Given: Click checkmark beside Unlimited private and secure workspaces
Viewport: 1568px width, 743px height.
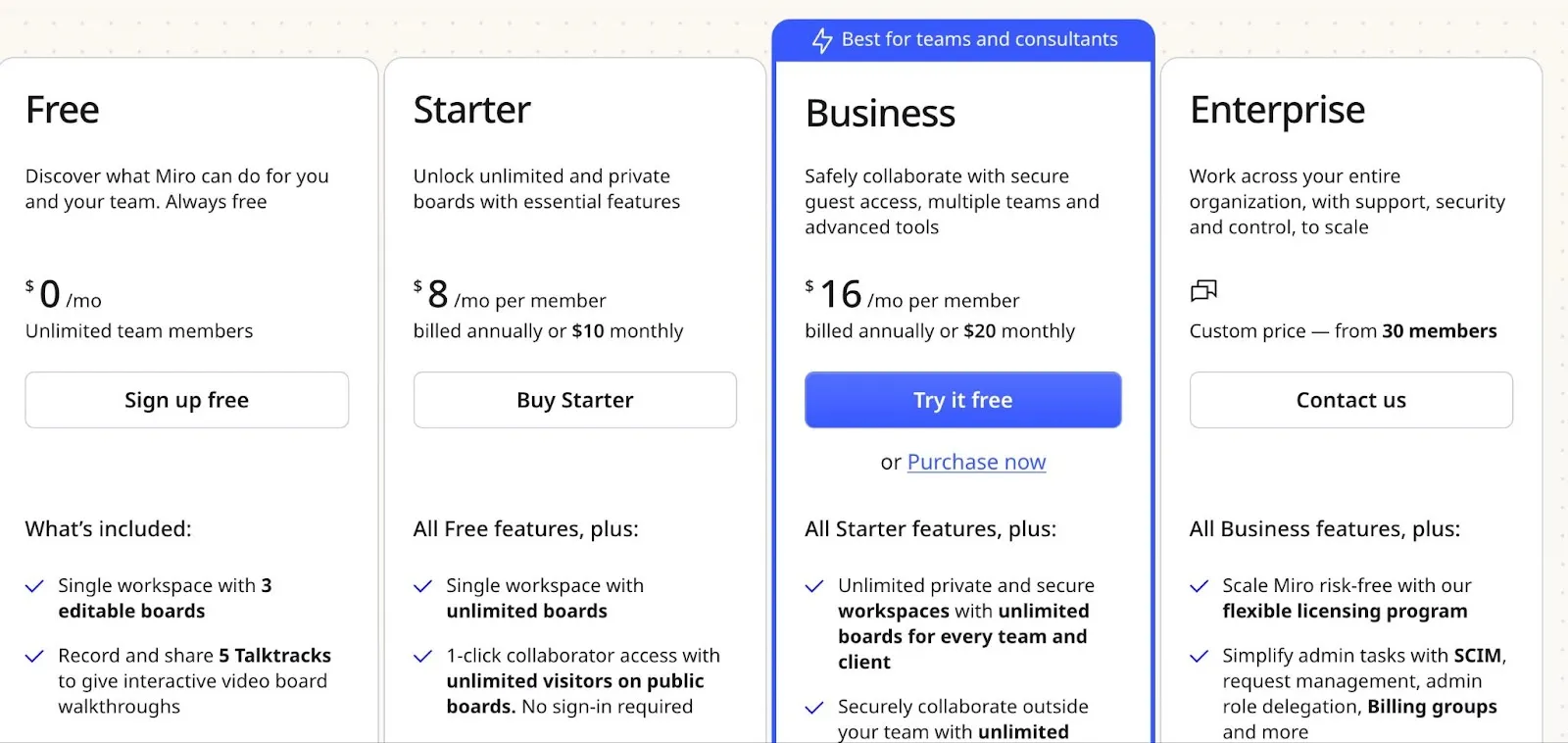Looking at the screenshot, I should 814,586.
